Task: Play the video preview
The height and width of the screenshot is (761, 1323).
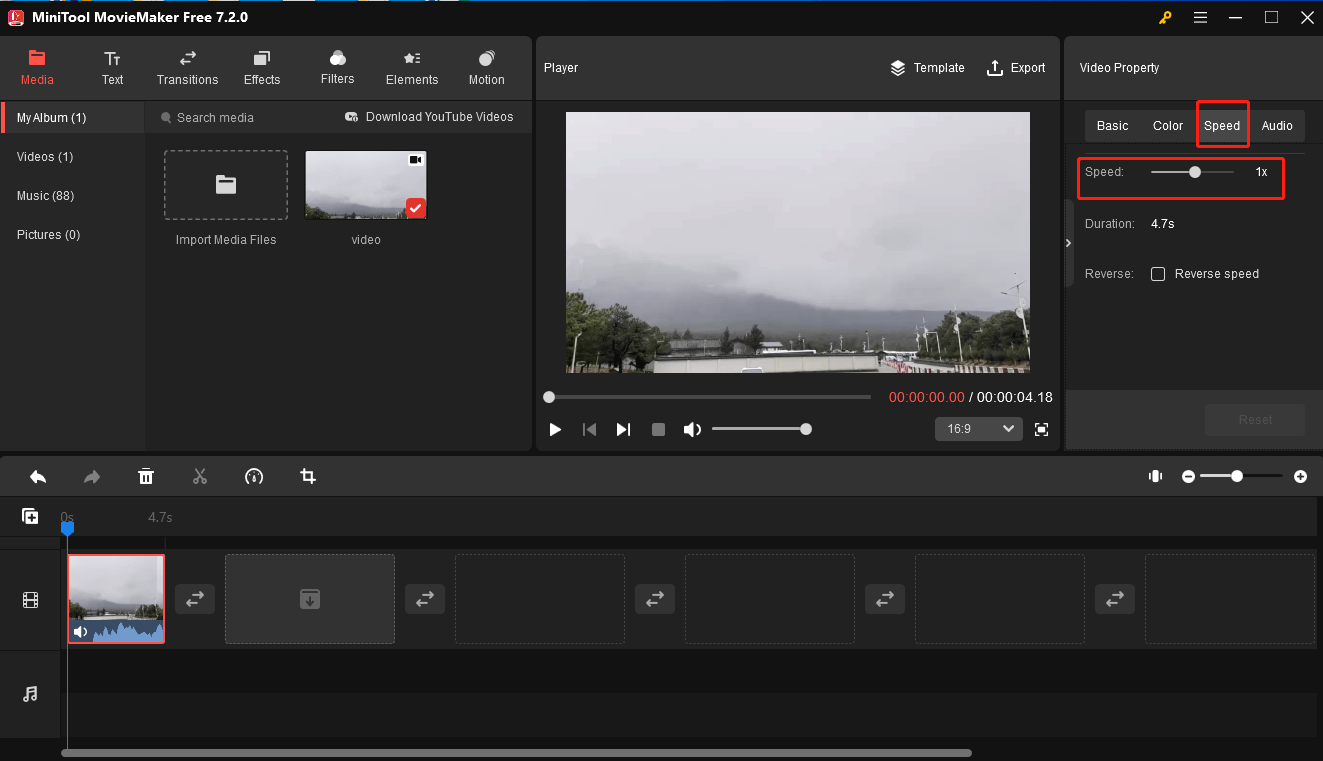Action: (x=555, y=429)
